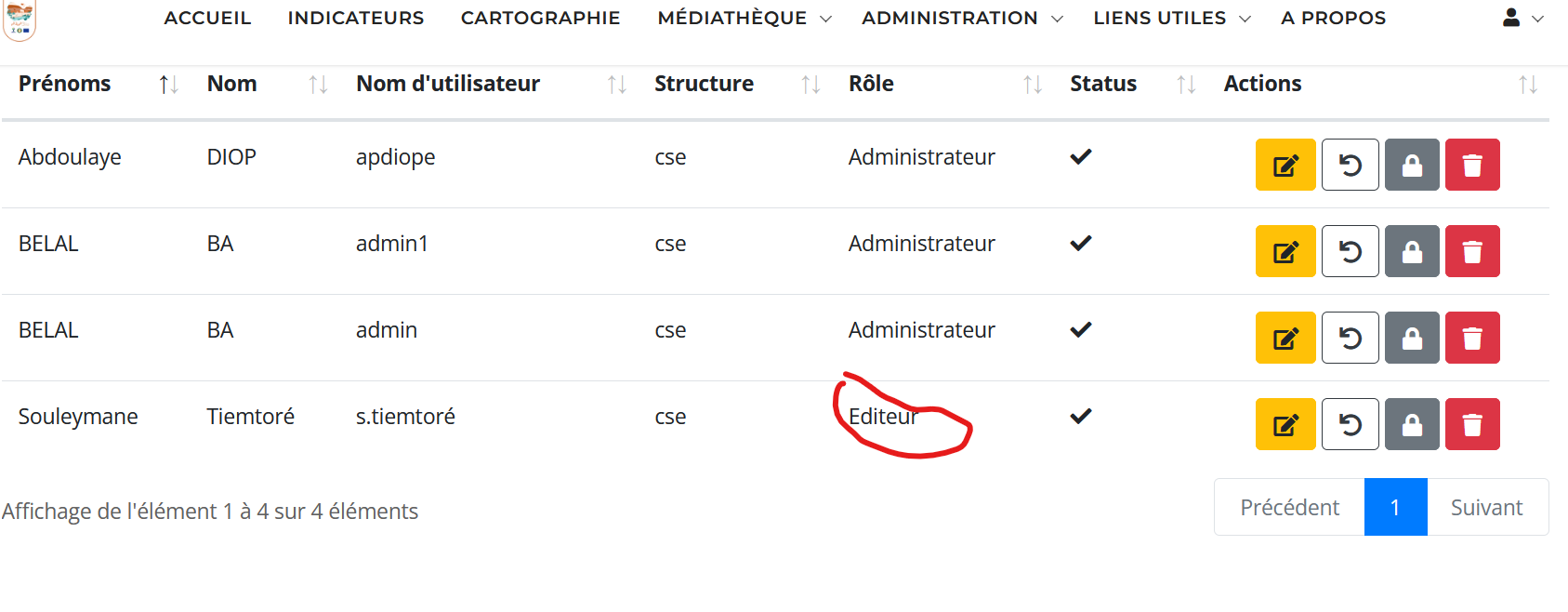Lock the apdiope account with padlock icon
This screenshot has height=612, width=1568.
tap(1412, 165)
